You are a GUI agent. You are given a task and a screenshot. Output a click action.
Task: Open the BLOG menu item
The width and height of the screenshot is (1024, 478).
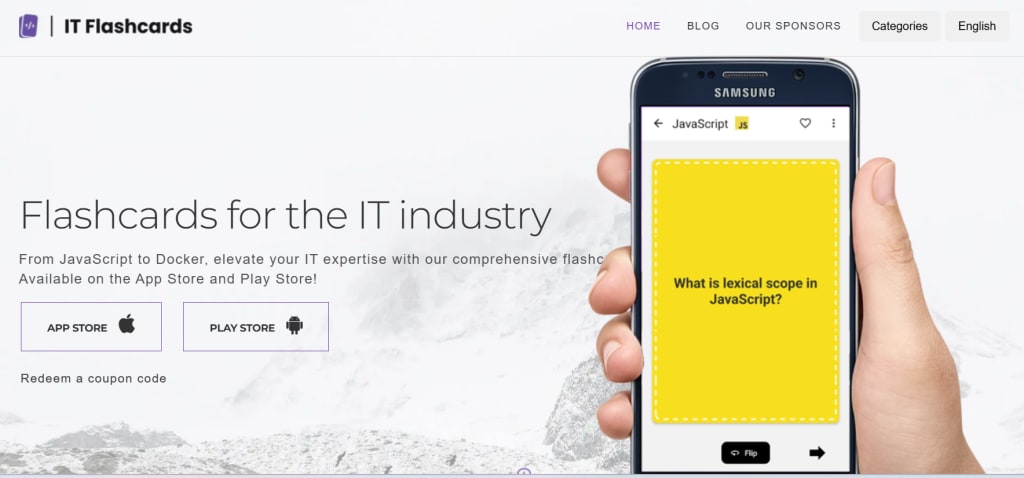pos(703,26)
